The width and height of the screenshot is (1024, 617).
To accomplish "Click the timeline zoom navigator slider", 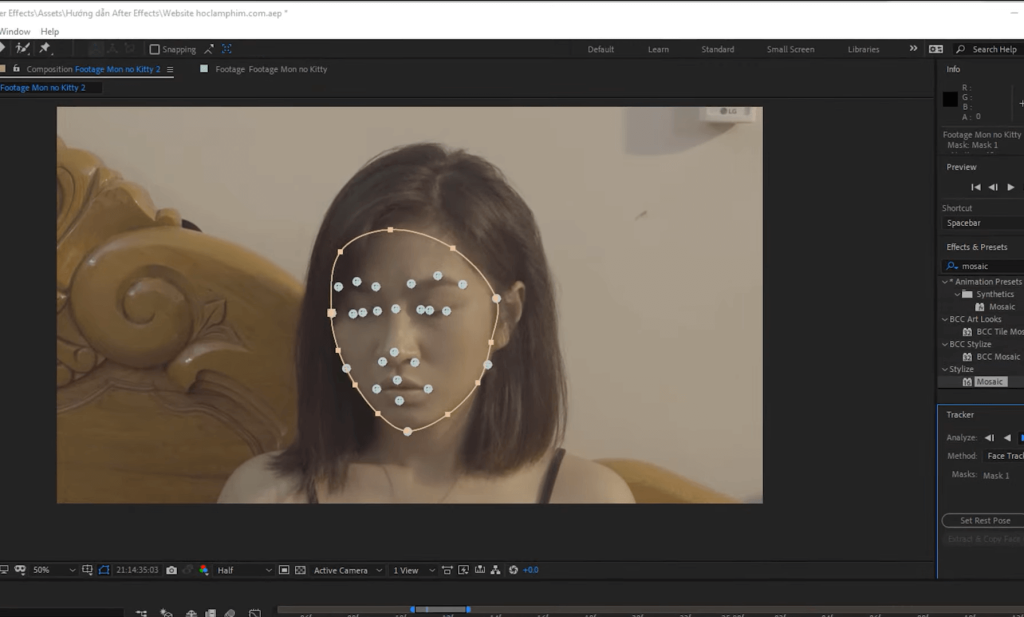I will coord(440,609).
